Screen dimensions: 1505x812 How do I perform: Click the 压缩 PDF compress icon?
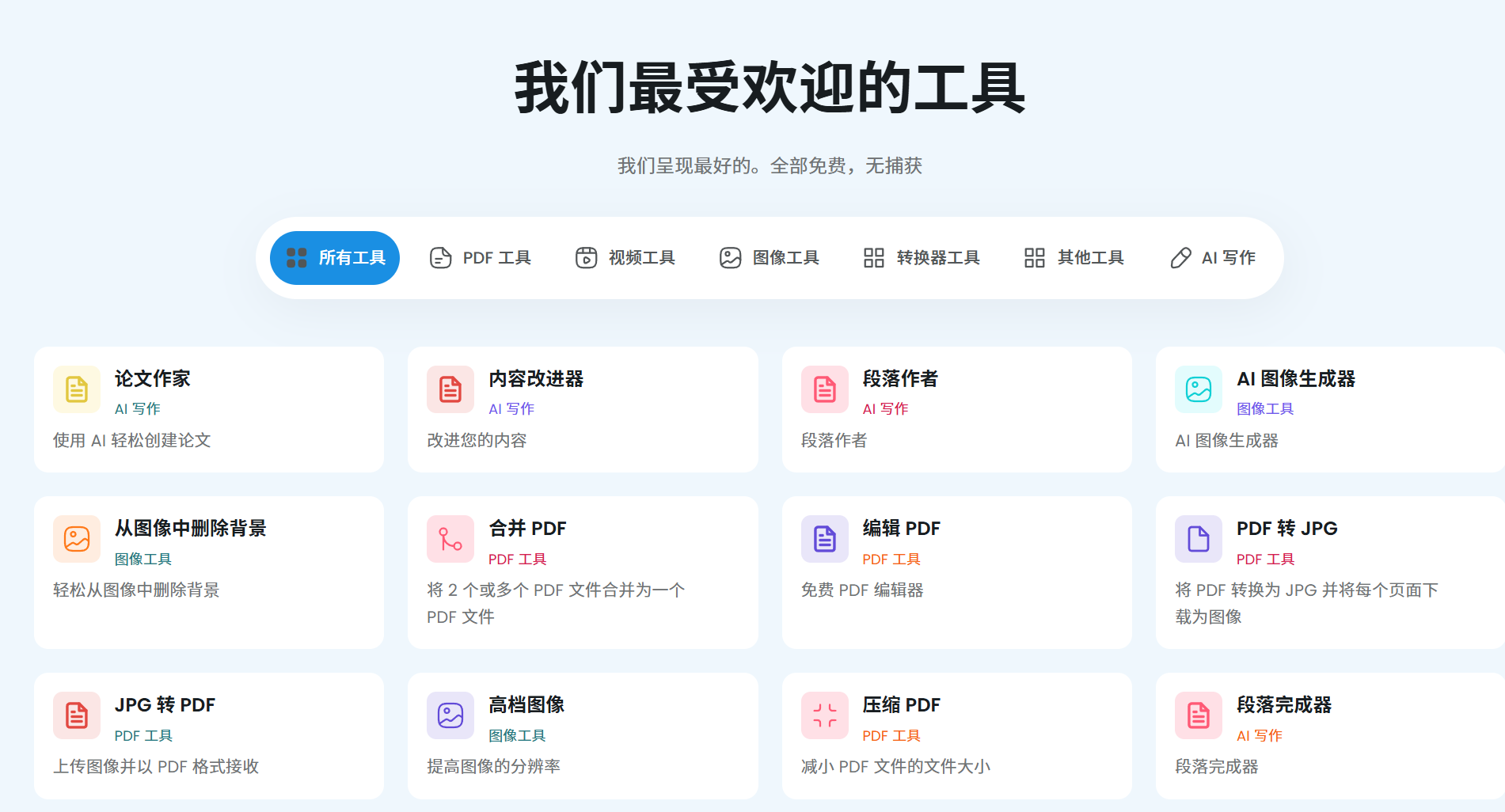tap(824, 715)
